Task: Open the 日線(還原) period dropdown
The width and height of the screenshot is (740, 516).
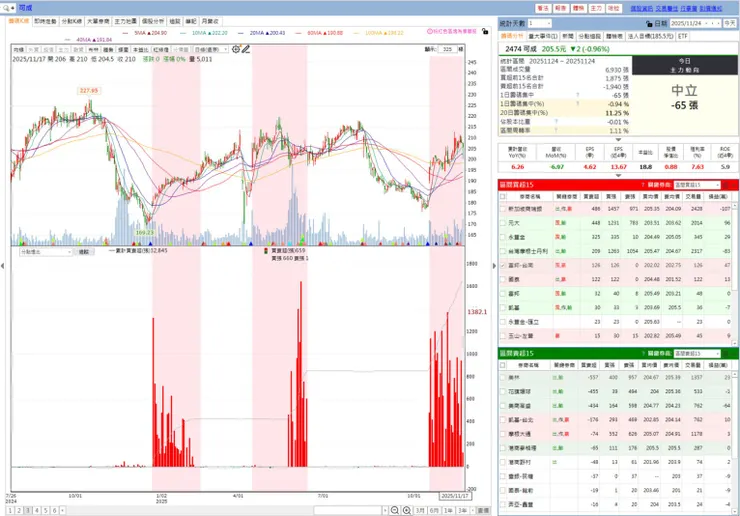Action: 211,49
